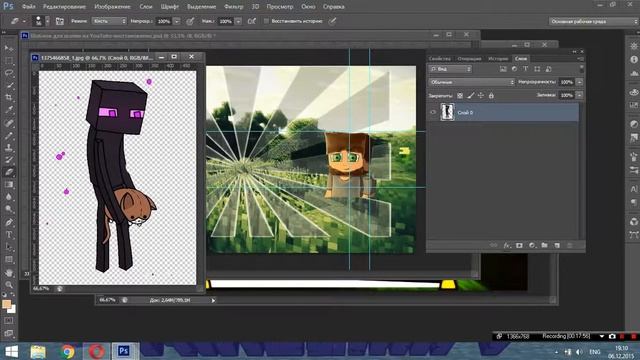
Task: Select the Path Selection tool
Action: pyautogui.click(x=9, y=247)
